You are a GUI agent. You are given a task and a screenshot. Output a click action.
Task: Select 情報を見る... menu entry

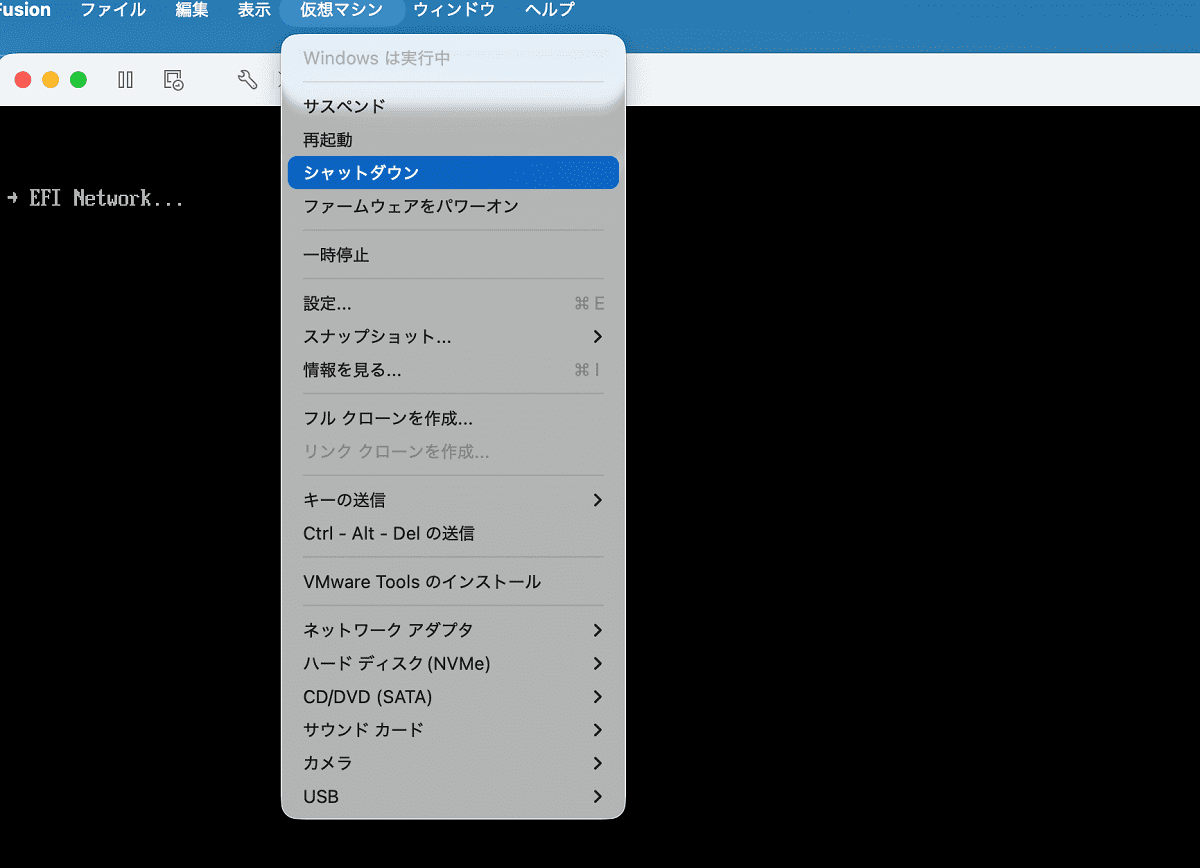[453, 370]
